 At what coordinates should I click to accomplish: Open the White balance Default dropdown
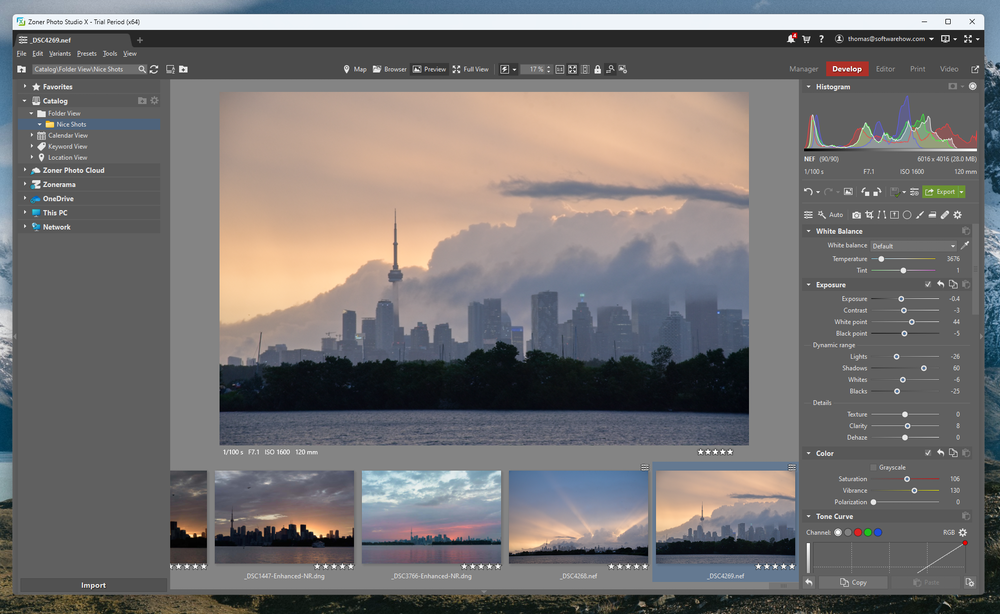coord(913,245)
